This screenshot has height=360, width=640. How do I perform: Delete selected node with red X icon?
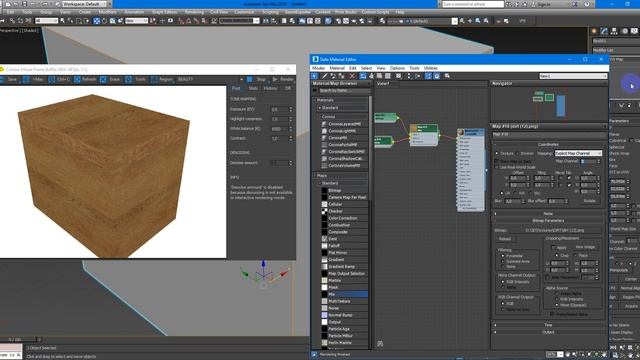click(352, 76)
